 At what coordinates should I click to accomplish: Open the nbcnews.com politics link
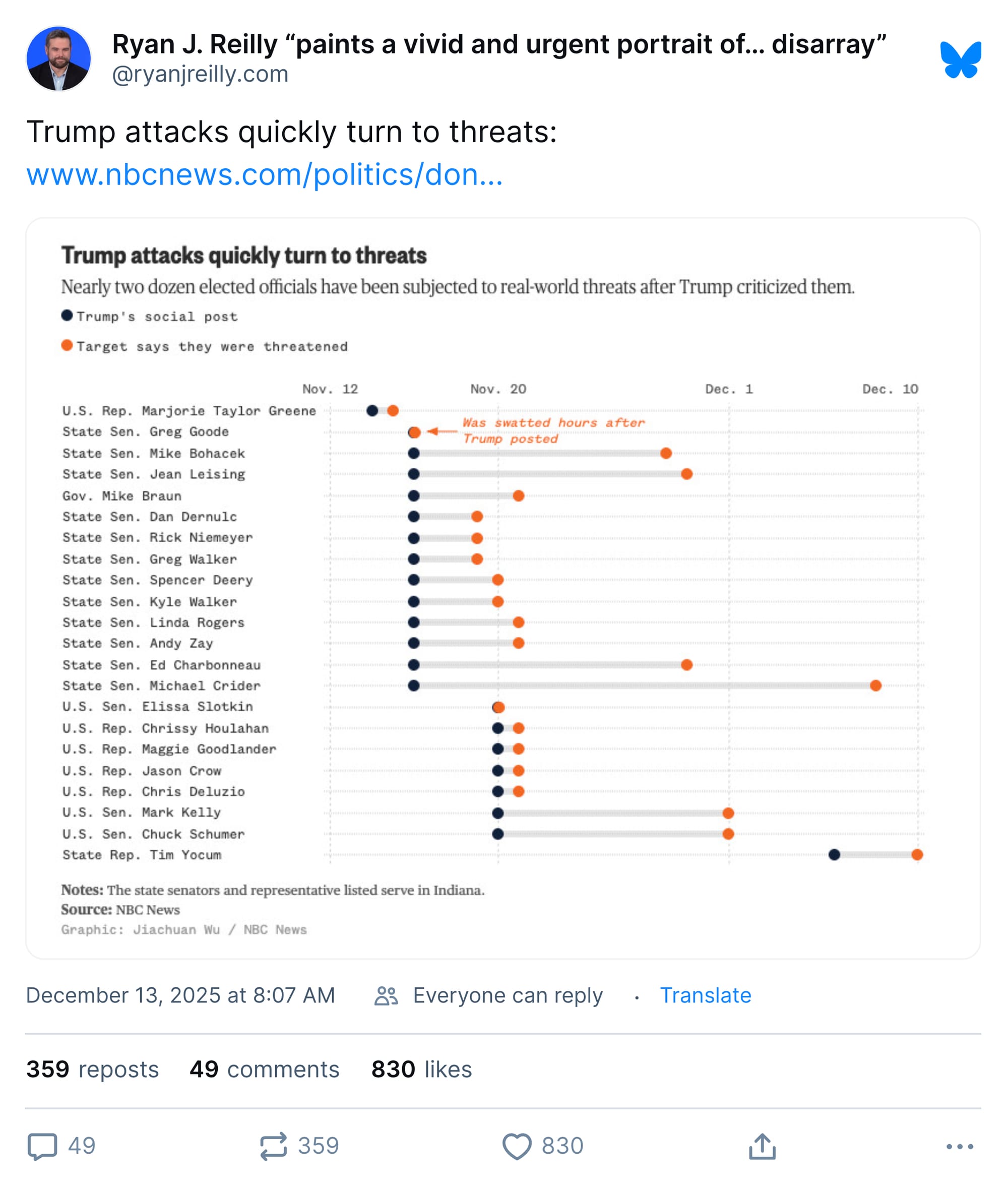click(x=265, y=174)
